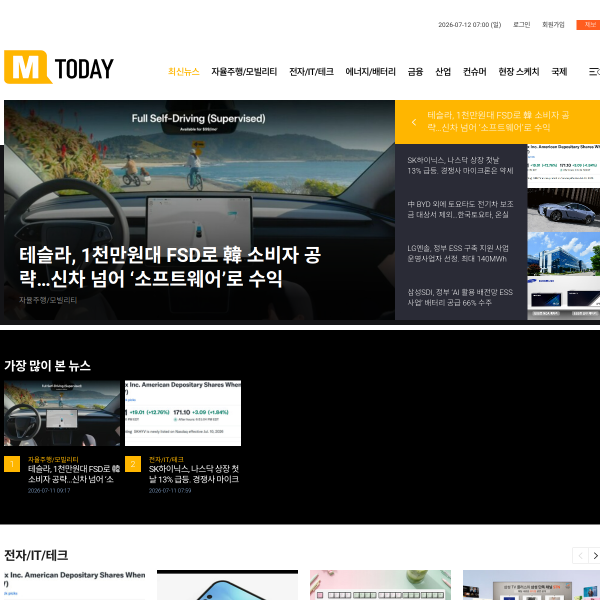
Task: Open the Samsung TV image card in 전자/IT/테크
Action: coord(532,585)
